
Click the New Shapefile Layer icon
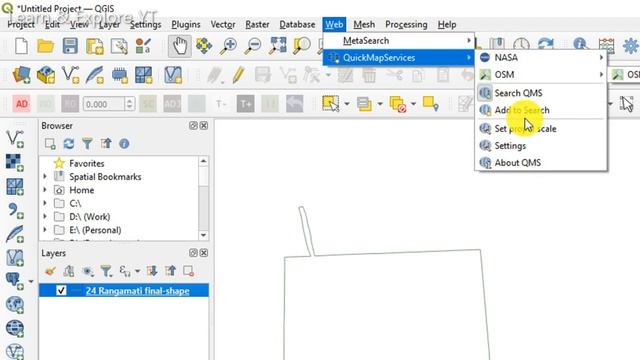pos(71,76)
